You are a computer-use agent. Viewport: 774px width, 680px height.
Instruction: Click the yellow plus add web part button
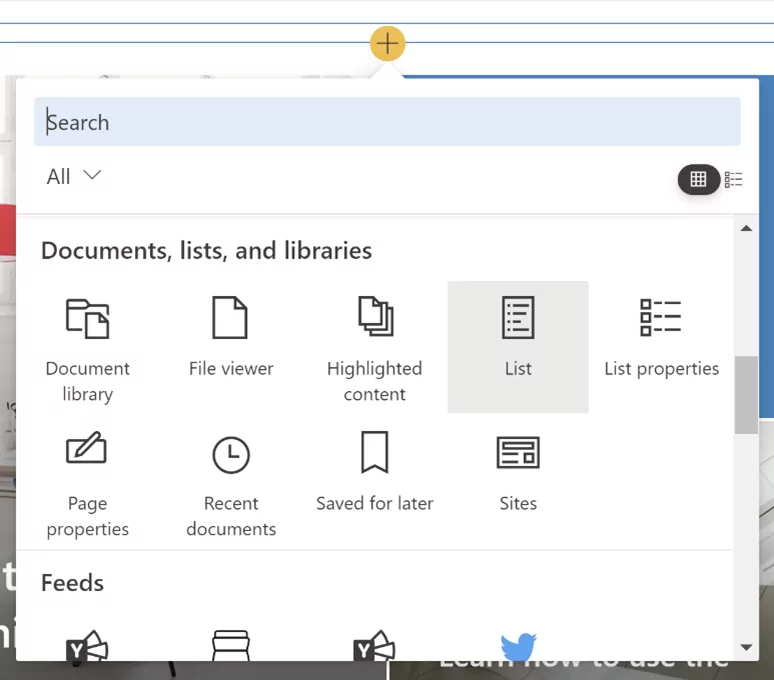tap(387, 43)
